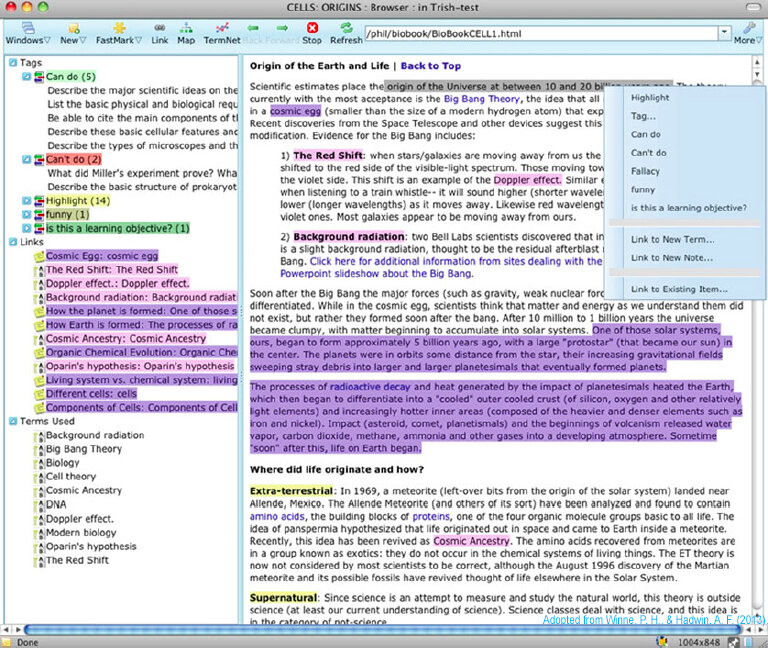Open the FastMark star tool

point(119,33)
